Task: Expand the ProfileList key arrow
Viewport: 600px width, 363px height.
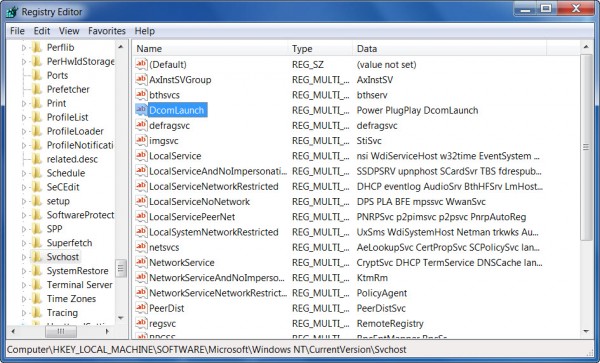Action: (24, 117)
